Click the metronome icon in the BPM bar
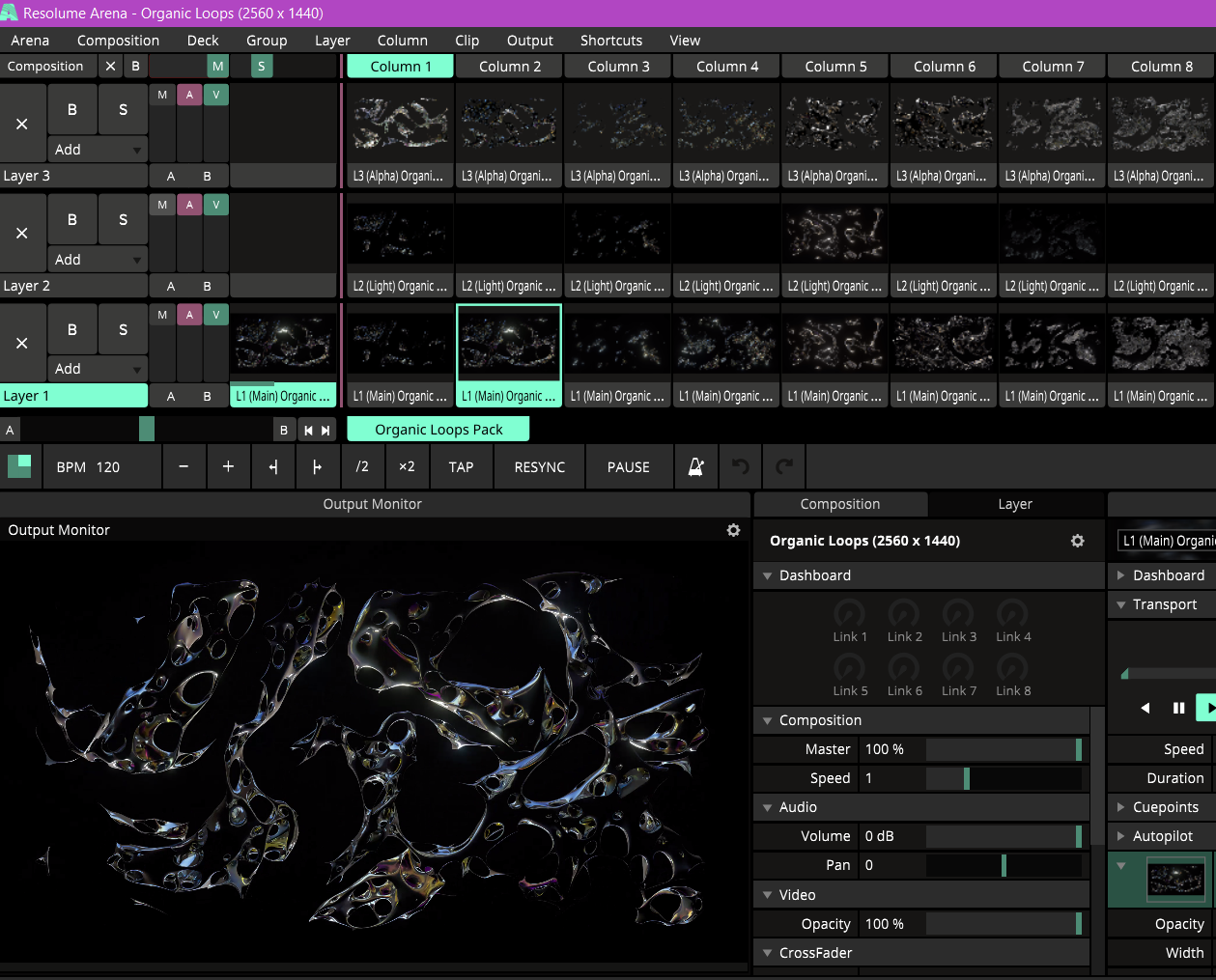Image resolution: width=1216 pixels, height=980 pixels. (x=695, y=467)
